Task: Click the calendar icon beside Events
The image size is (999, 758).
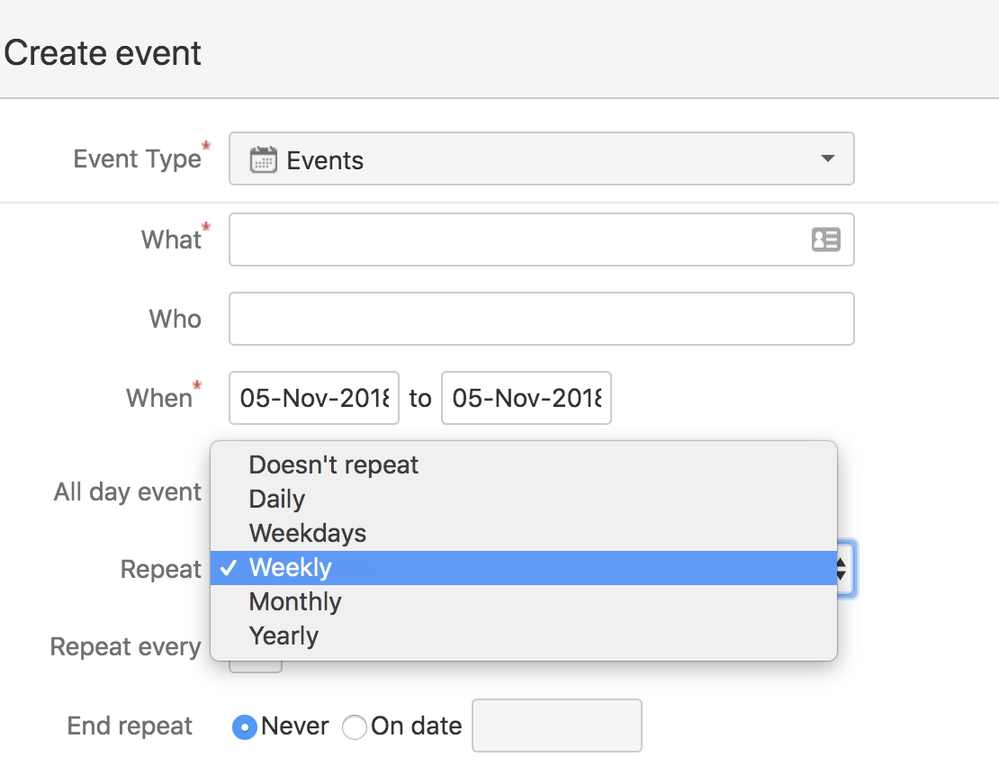Action: coord(263,160)
